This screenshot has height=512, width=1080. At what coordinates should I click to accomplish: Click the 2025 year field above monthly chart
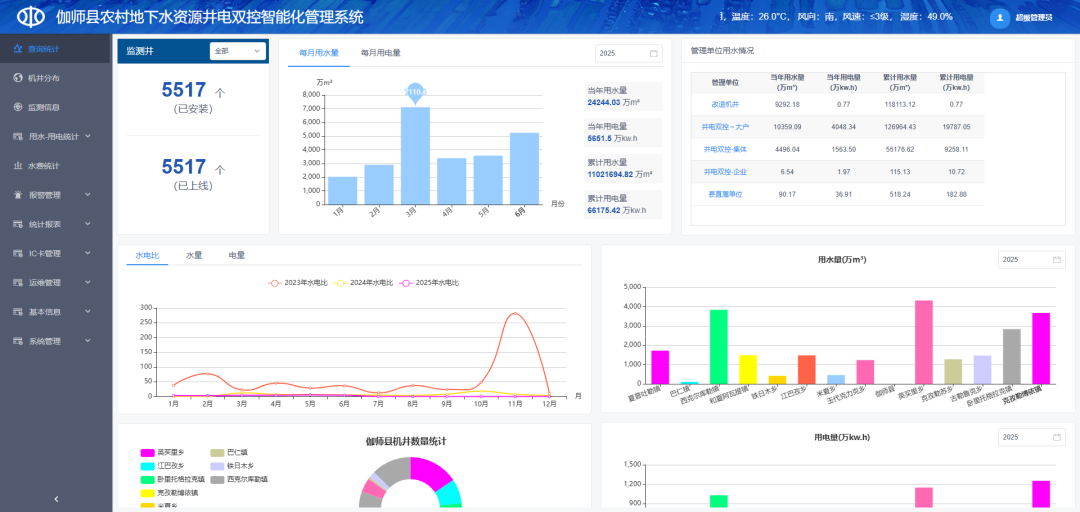pyautogui.click(x=627, y=53)
